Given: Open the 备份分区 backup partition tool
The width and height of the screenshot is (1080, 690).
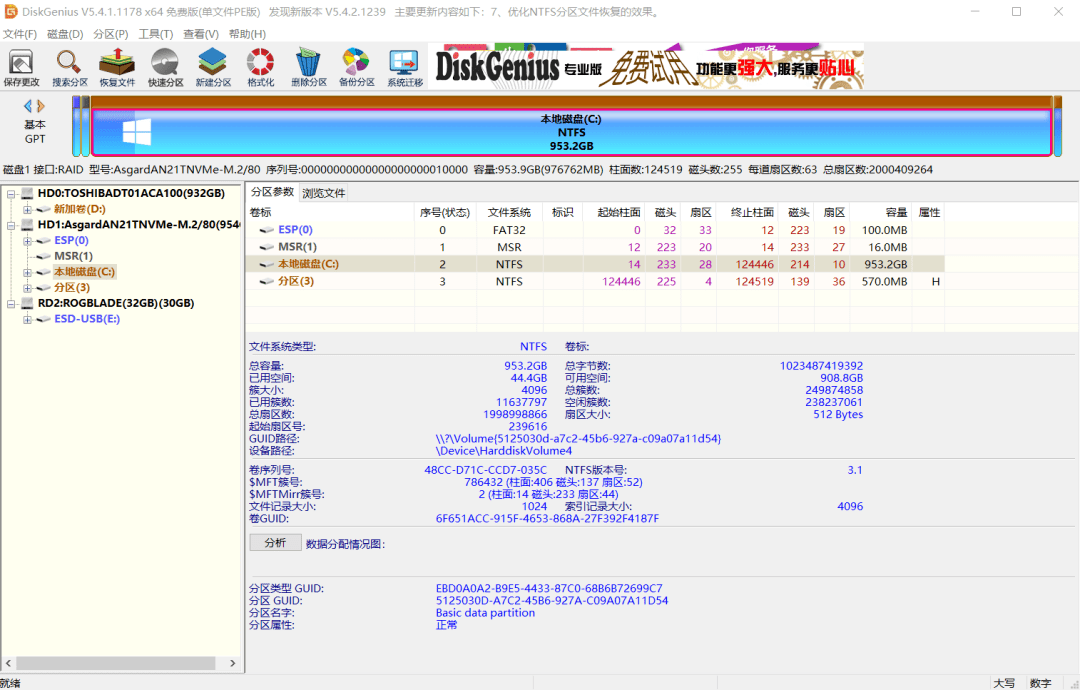Looking at the screenshot, I should tap(356, 67).
